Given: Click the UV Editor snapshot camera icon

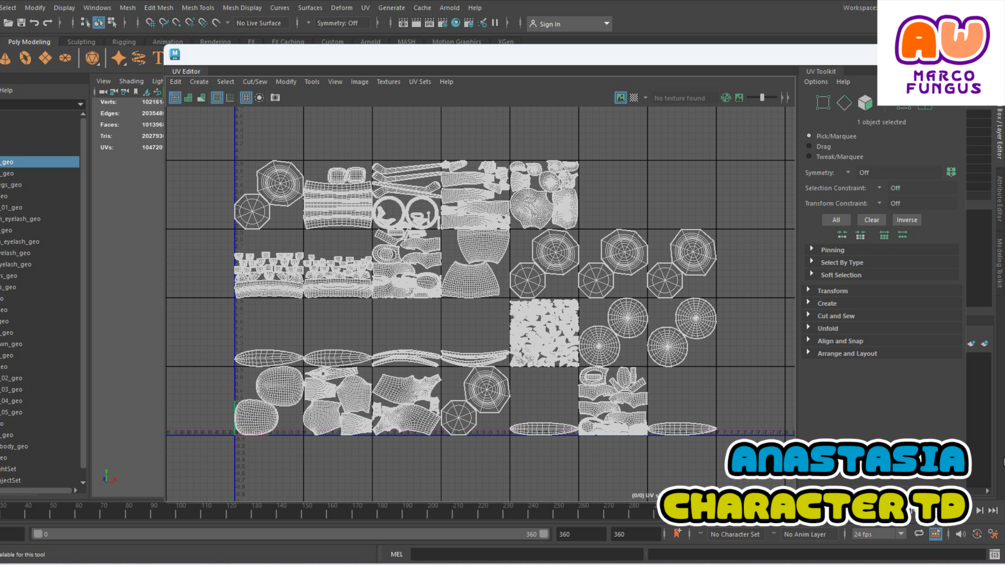Looking at the screenshot, I should coord(275,97).
